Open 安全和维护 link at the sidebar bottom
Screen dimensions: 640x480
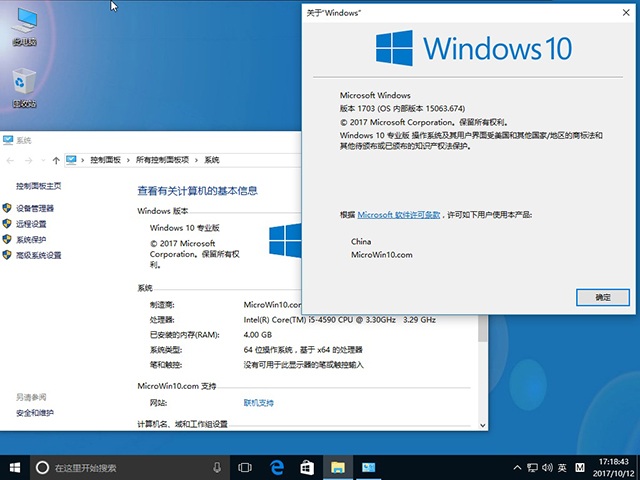tap(35, 413)
